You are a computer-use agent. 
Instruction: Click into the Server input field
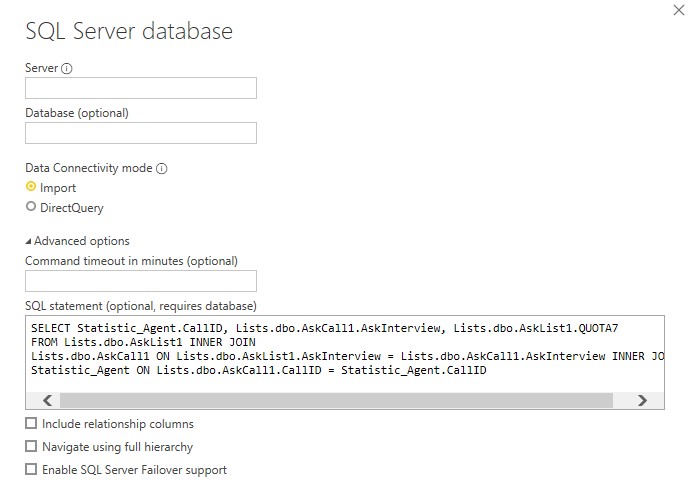coord(141,88)
